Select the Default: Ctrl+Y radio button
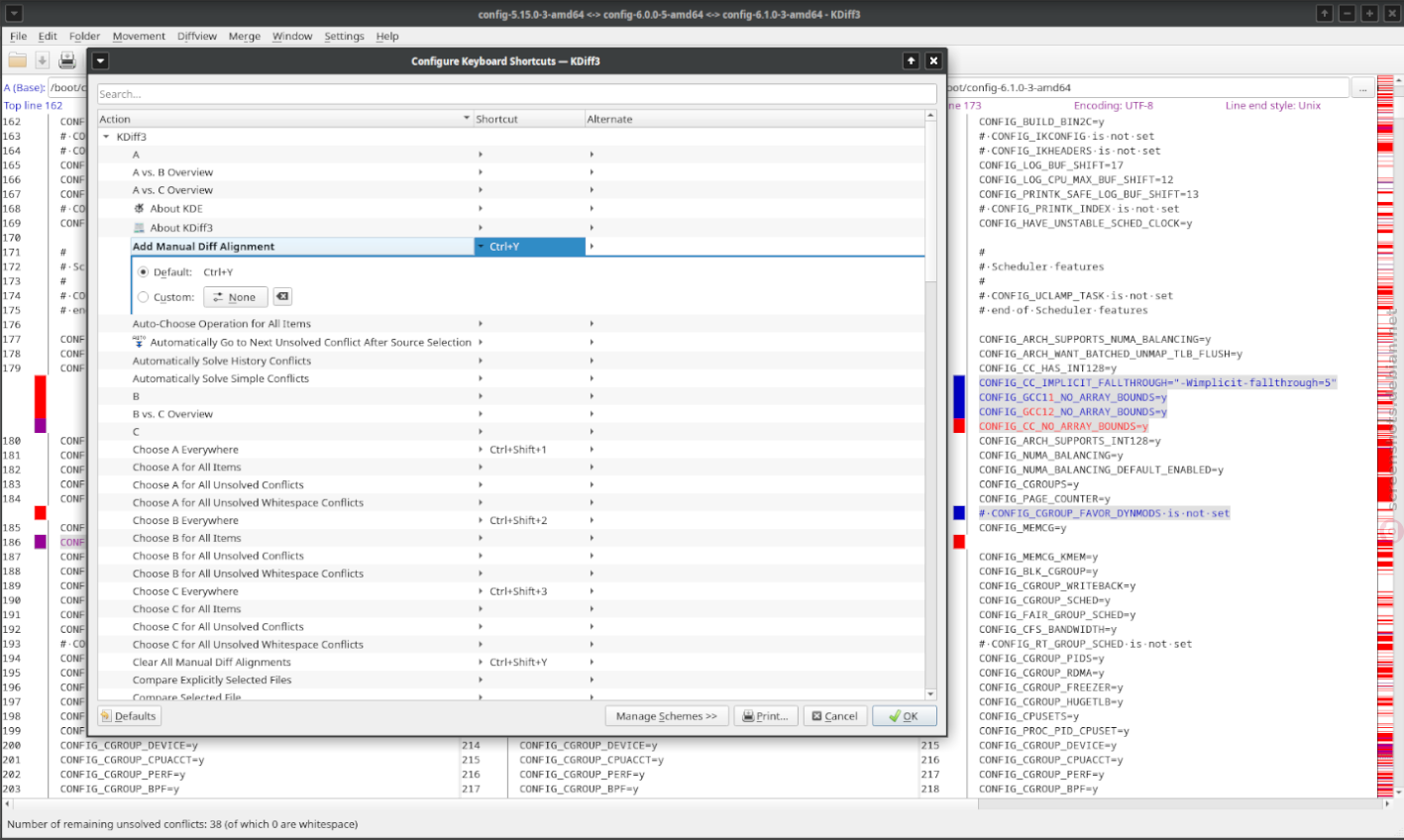Viewport: 1404px width, 840px height. (144, 272)
